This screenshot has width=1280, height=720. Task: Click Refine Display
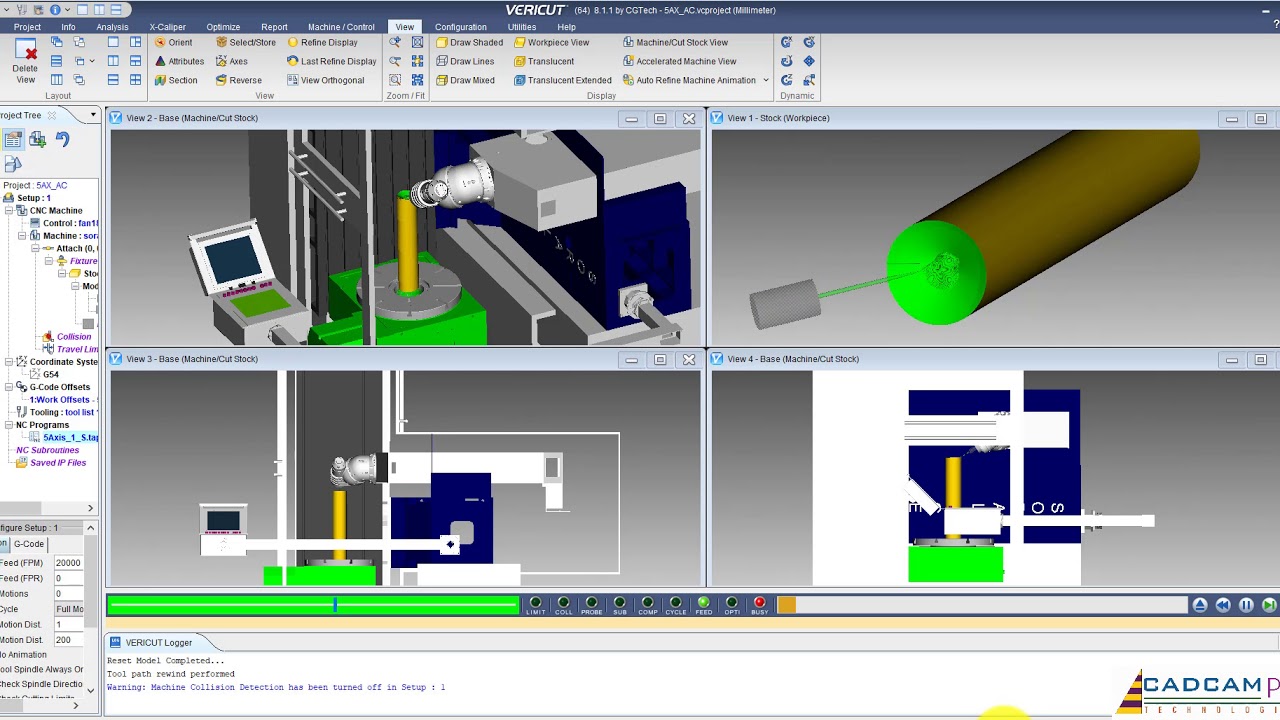322,43
